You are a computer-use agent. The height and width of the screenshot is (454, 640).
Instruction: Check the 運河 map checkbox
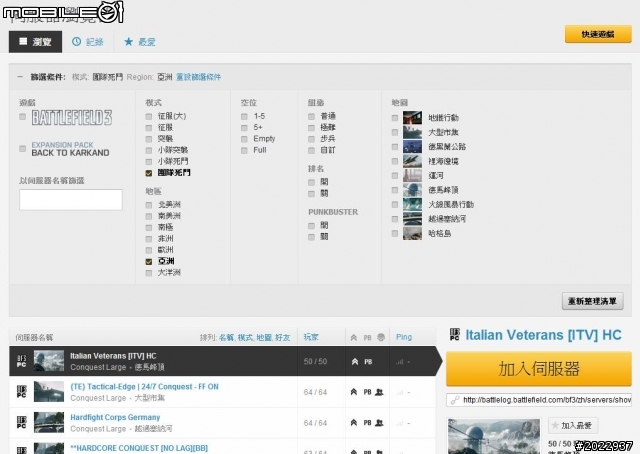click(x=395, y=176)
